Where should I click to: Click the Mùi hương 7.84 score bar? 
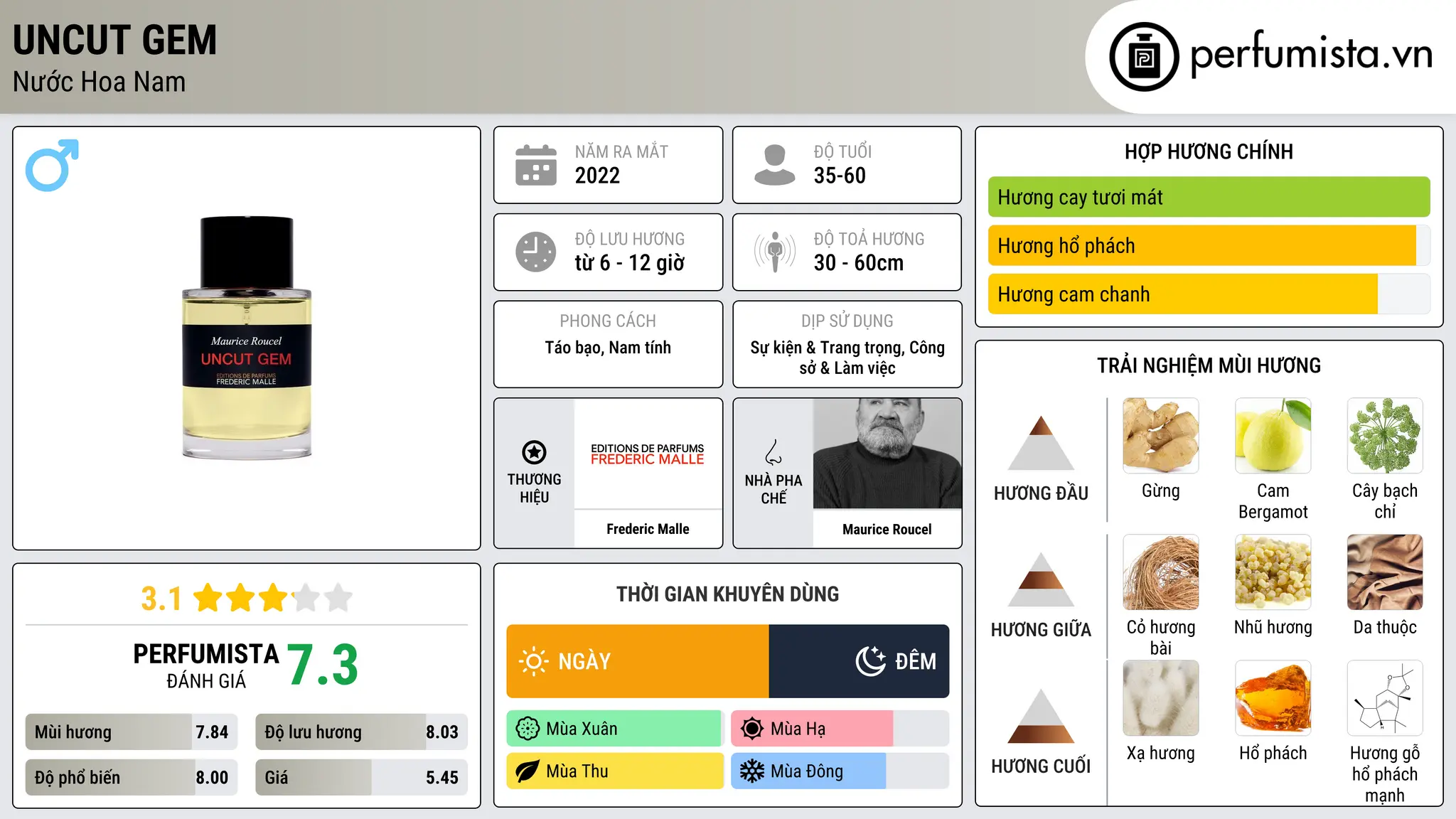tap(132, 732)
